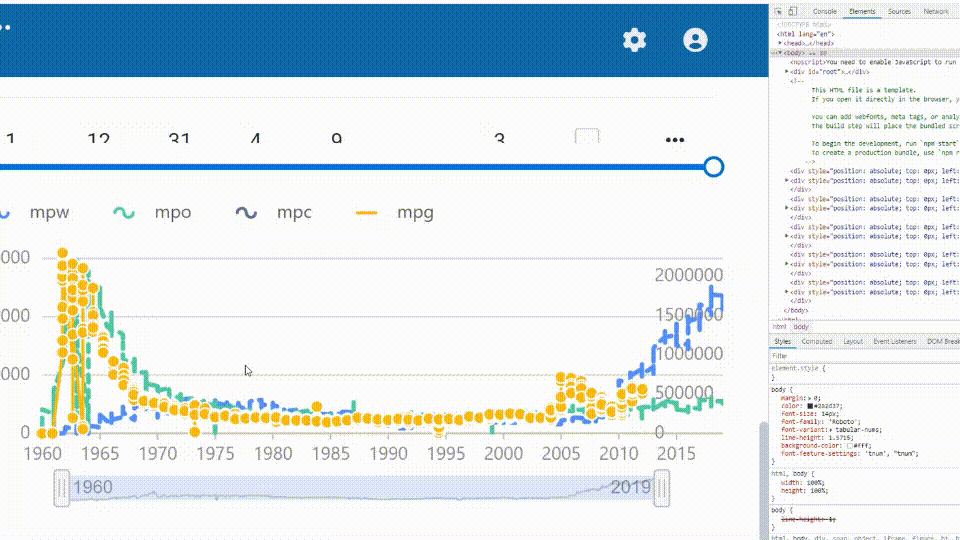Click the closing /body tag line
Viewport: 960px width, 540px height.
click(796, 310)
